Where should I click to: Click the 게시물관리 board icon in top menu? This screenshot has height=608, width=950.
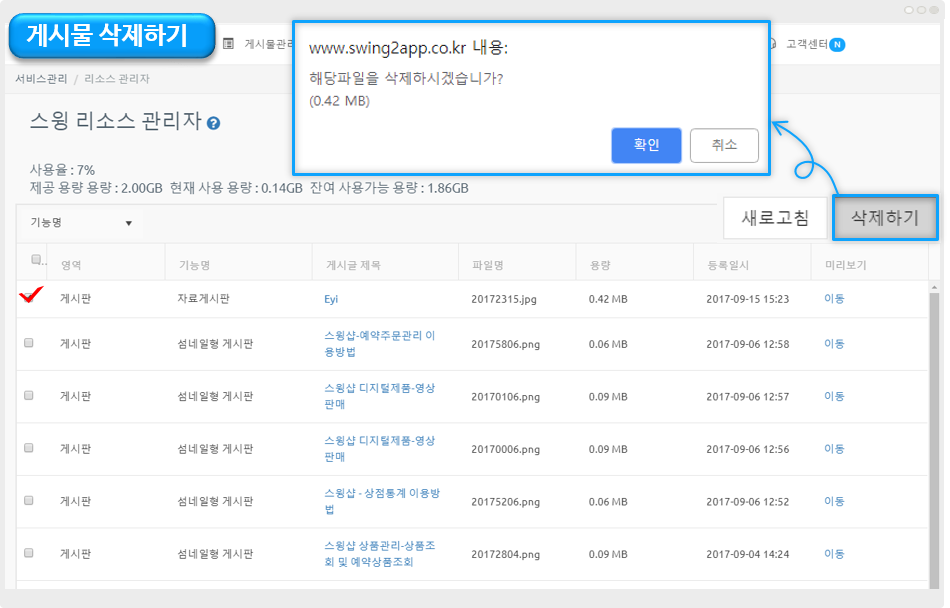(228, 44)
